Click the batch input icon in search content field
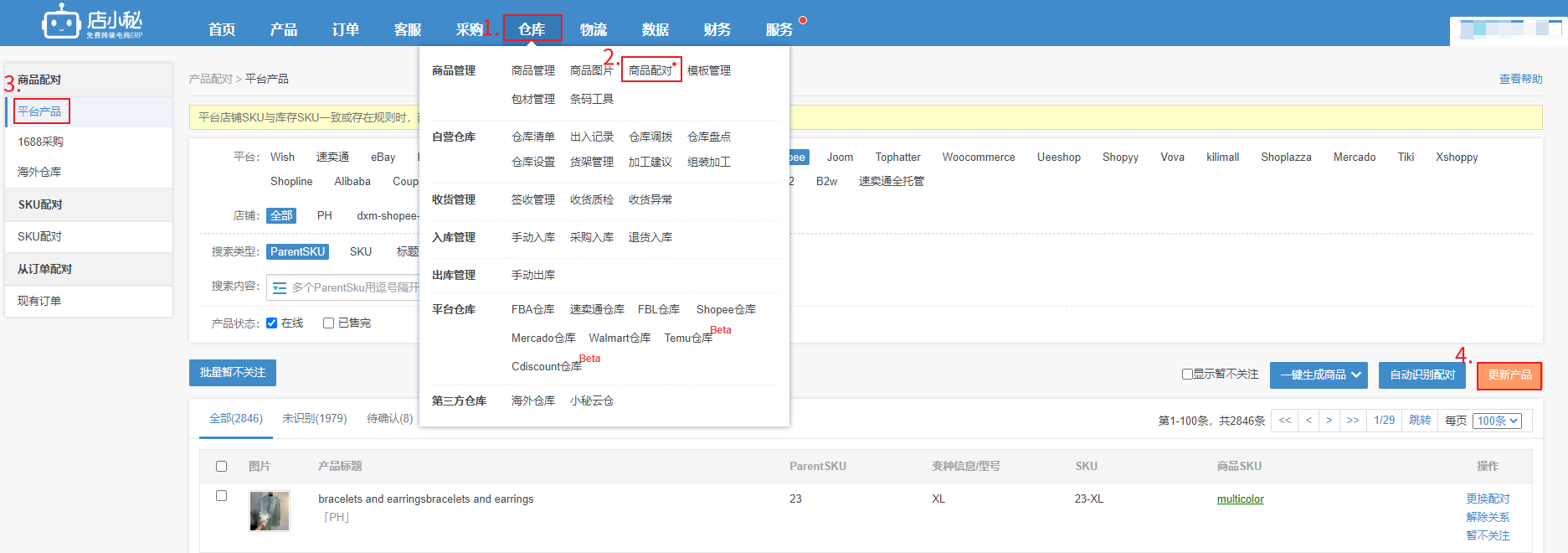 pos(280,287)
